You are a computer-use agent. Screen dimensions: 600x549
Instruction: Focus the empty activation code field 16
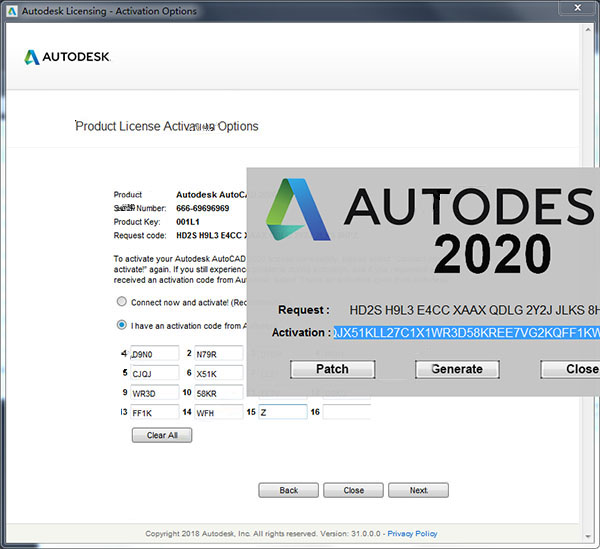pos(346,412)
